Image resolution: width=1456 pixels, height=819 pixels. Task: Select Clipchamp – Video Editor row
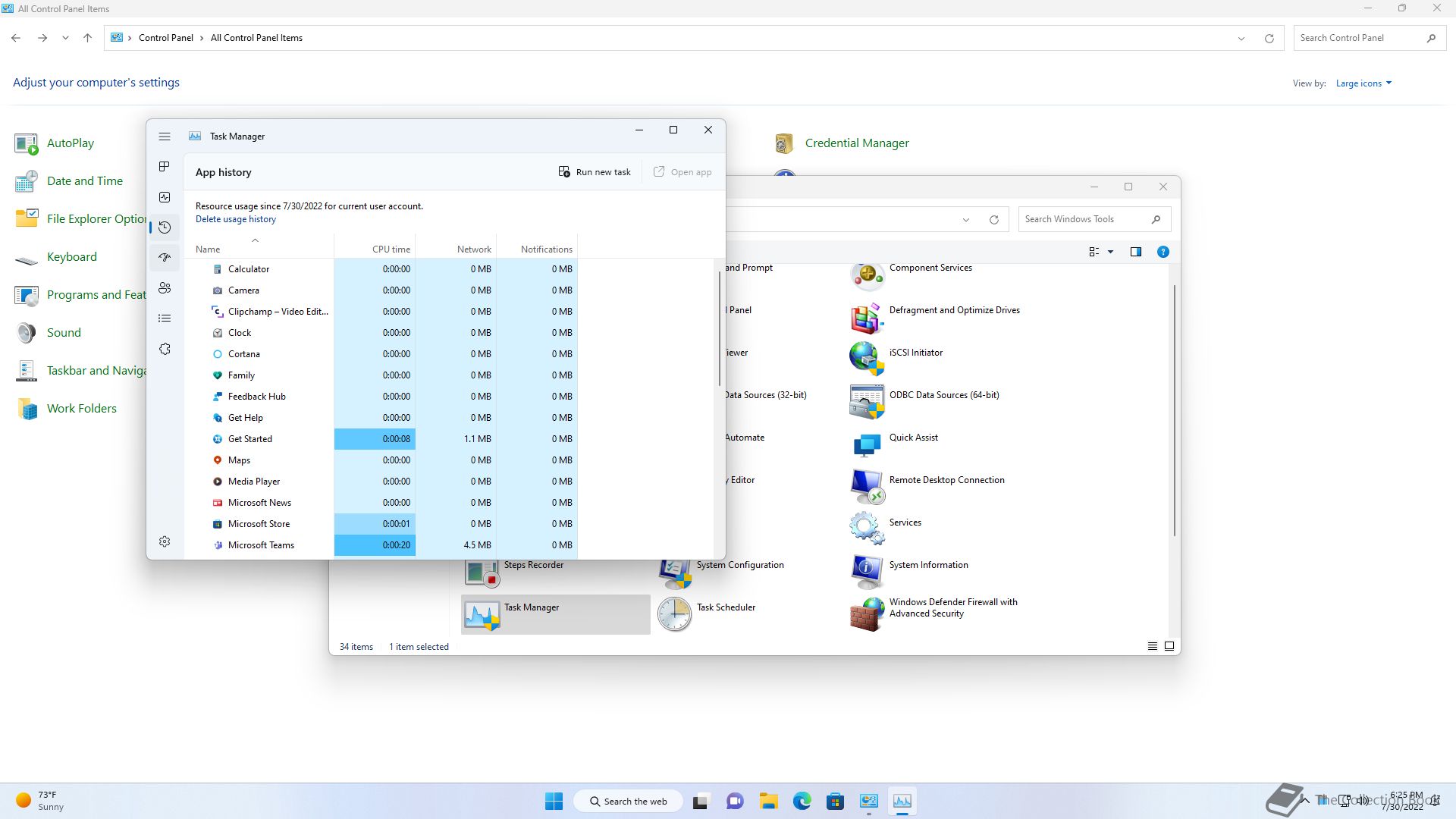(381, 312)
